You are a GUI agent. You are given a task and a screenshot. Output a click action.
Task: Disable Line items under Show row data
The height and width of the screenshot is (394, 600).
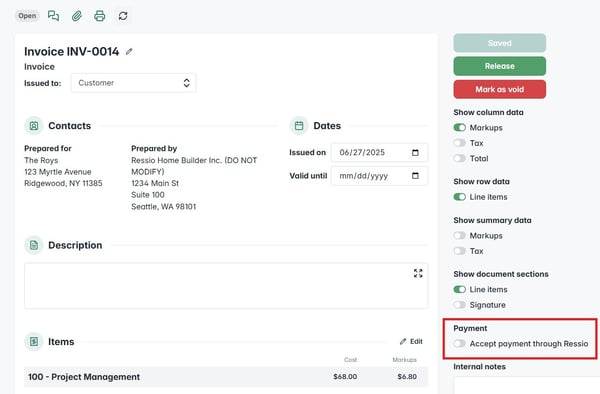[460, 197]
